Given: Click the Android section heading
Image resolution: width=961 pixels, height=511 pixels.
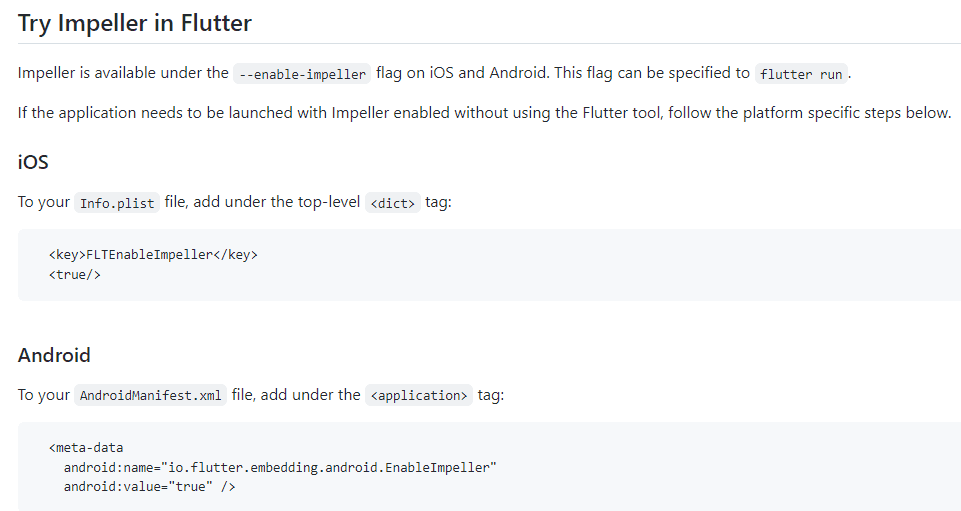Looking at the screenshot, I should [54, 355].
